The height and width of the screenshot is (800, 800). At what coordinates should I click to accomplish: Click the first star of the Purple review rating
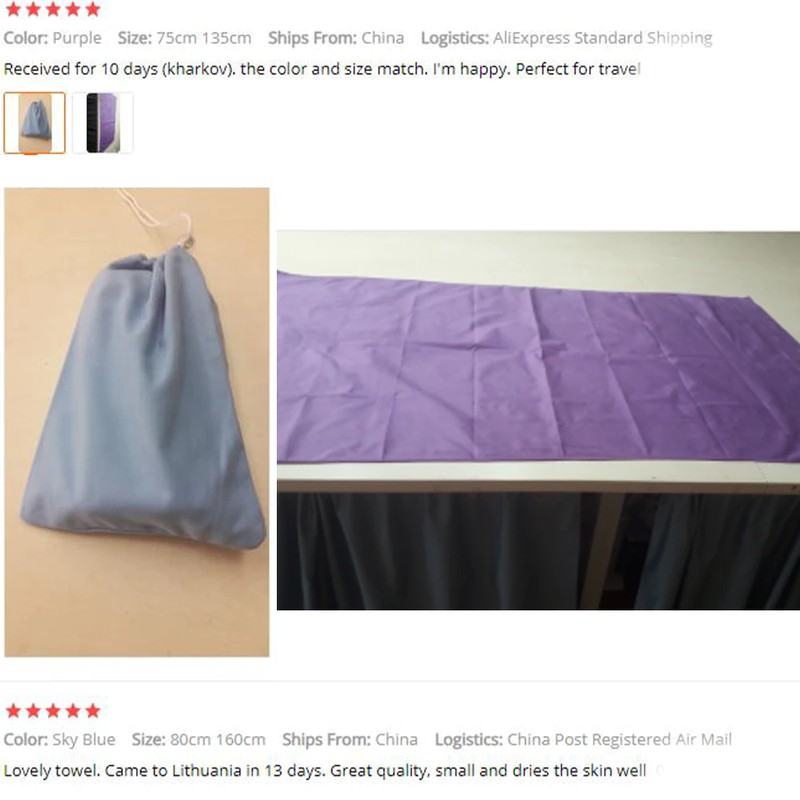point(13,9)
